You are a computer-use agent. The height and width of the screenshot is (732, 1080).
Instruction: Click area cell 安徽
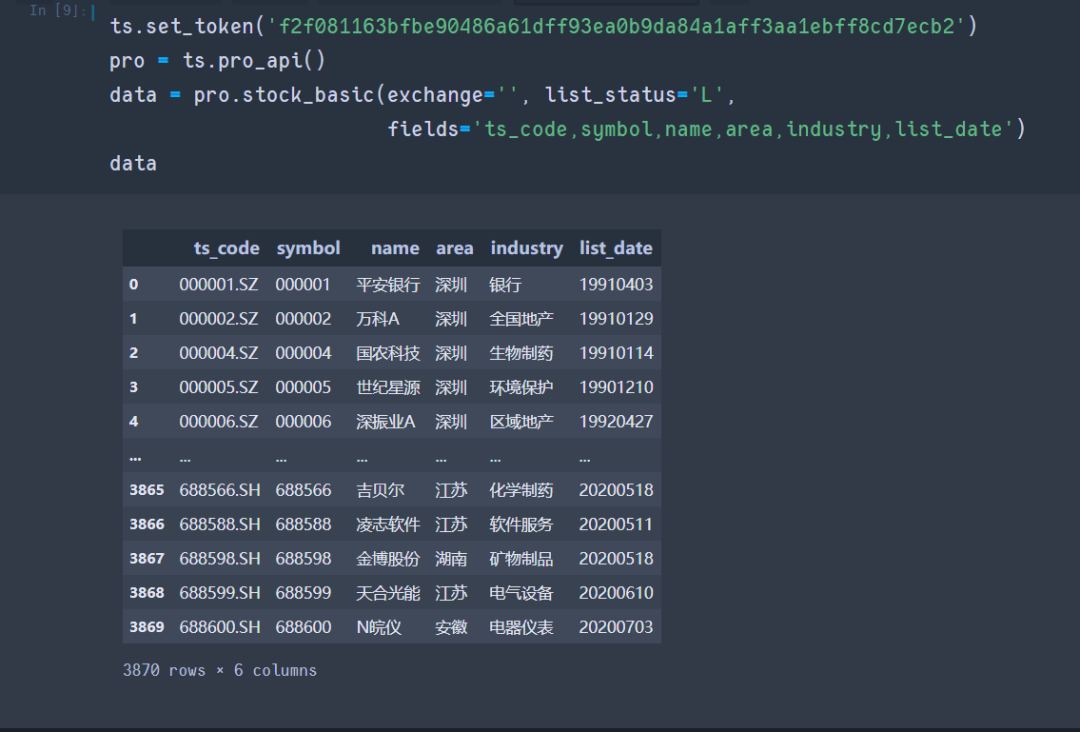[x=451, y=627]
